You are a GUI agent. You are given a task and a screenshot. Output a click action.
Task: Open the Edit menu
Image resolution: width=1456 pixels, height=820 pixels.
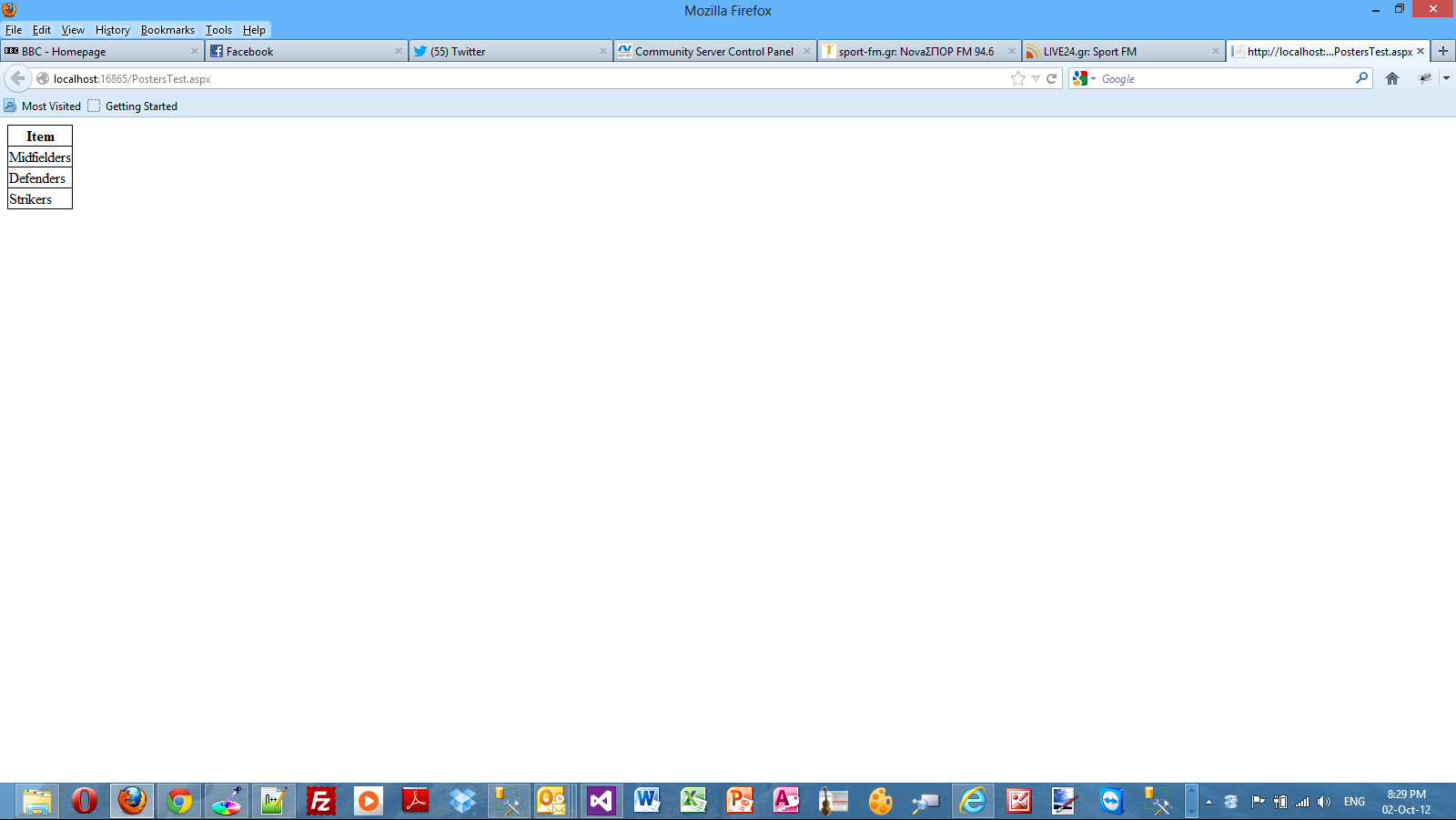[x=42, y=30]
